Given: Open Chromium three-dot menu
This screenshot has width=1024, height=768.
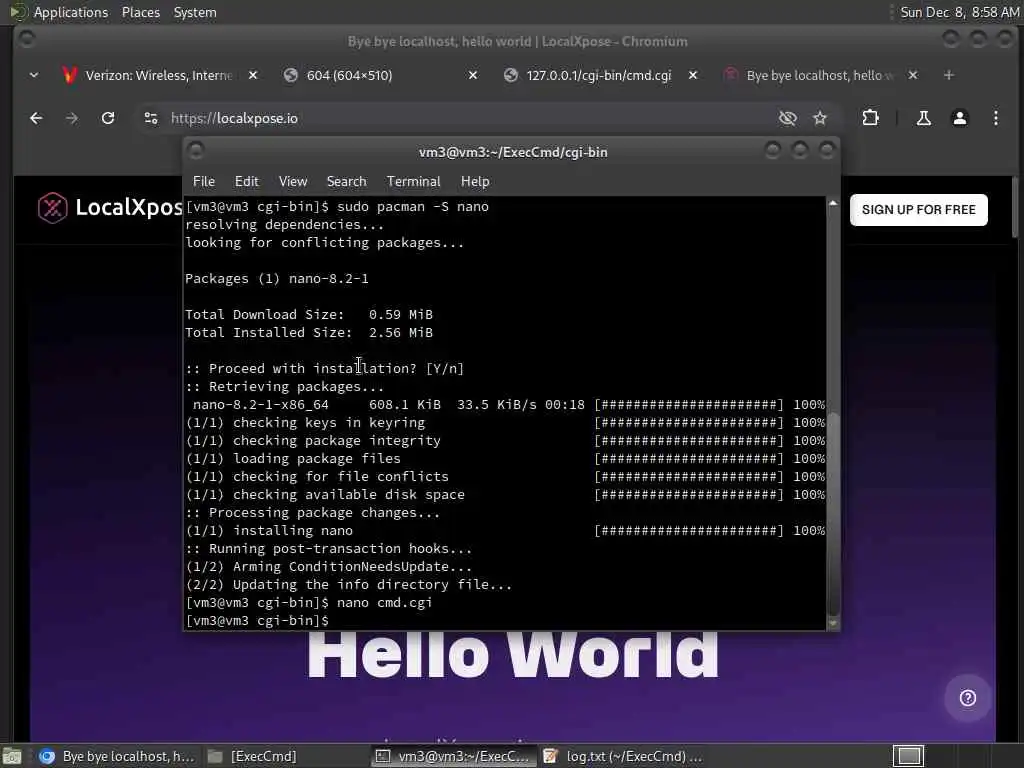Looking at the screenshot, I should click(995, 118).
